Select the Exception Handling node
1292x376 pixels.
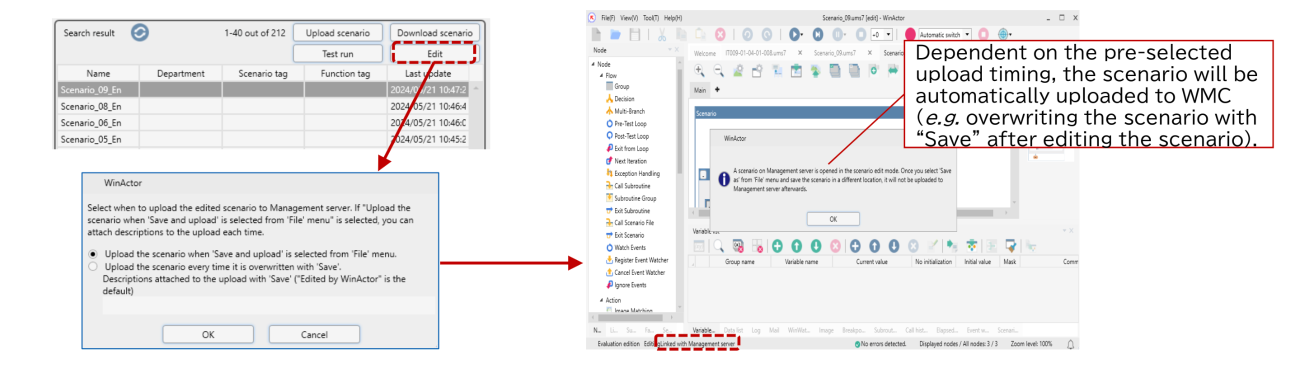point(634,173)
